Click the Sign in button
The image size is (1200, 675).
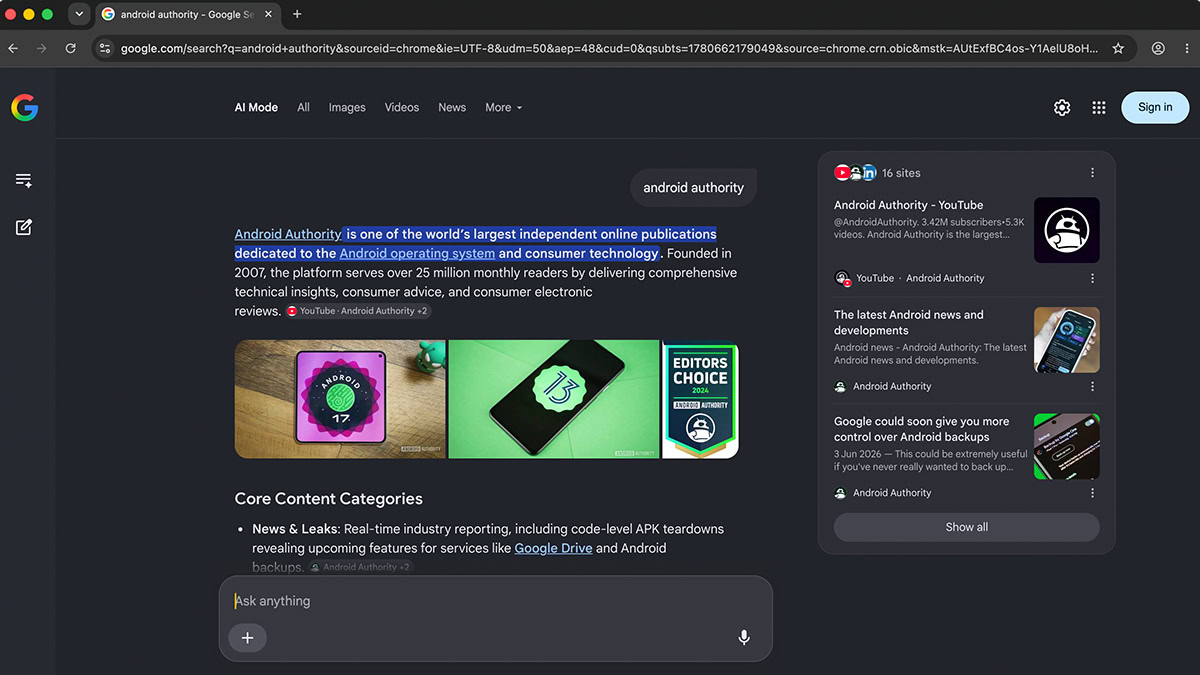point(1155,108)
